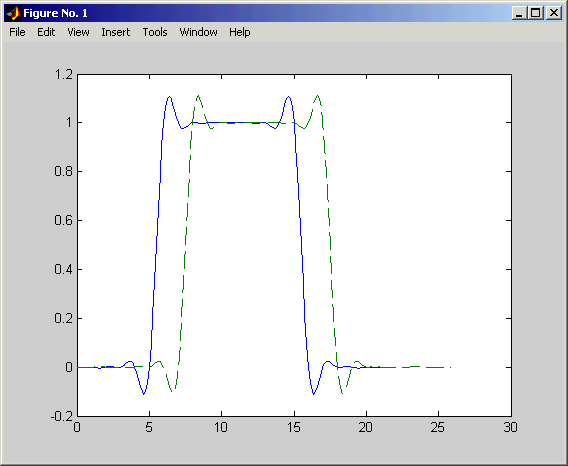Open the Help menu

(x=239, y=32)
